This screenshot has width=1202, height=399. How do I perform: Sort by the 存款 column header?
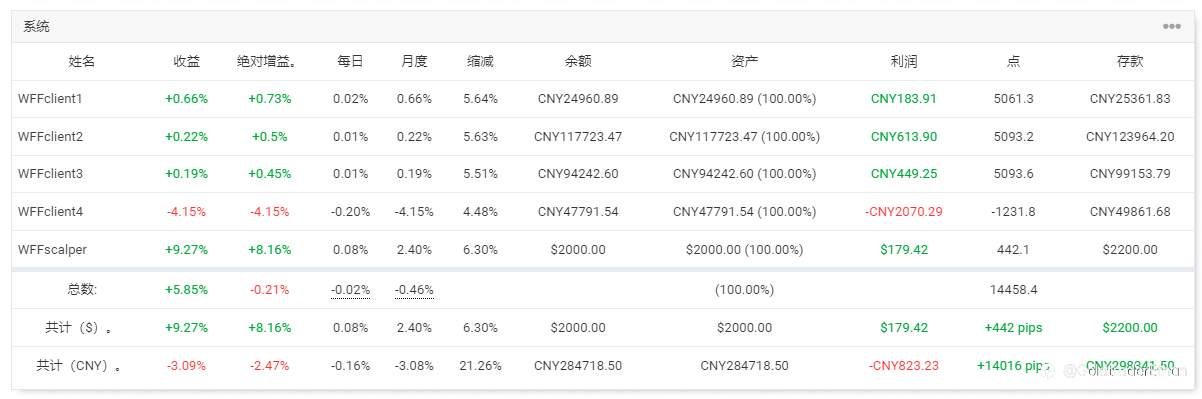point(1130,62)
